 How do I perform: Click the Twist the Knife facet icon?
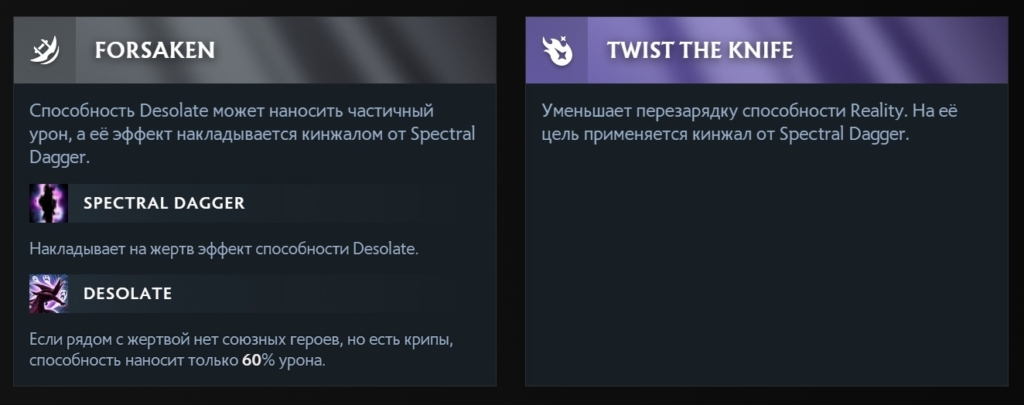click(x=558, y=49)
